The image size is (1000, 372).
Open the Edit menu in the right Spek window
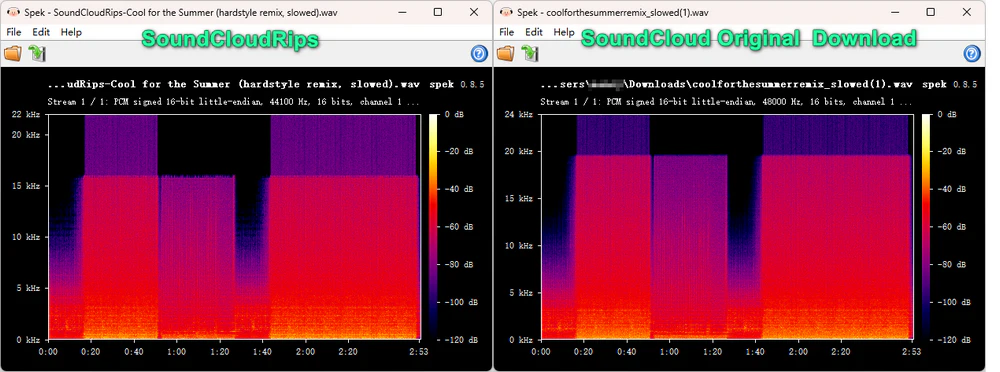534,32
